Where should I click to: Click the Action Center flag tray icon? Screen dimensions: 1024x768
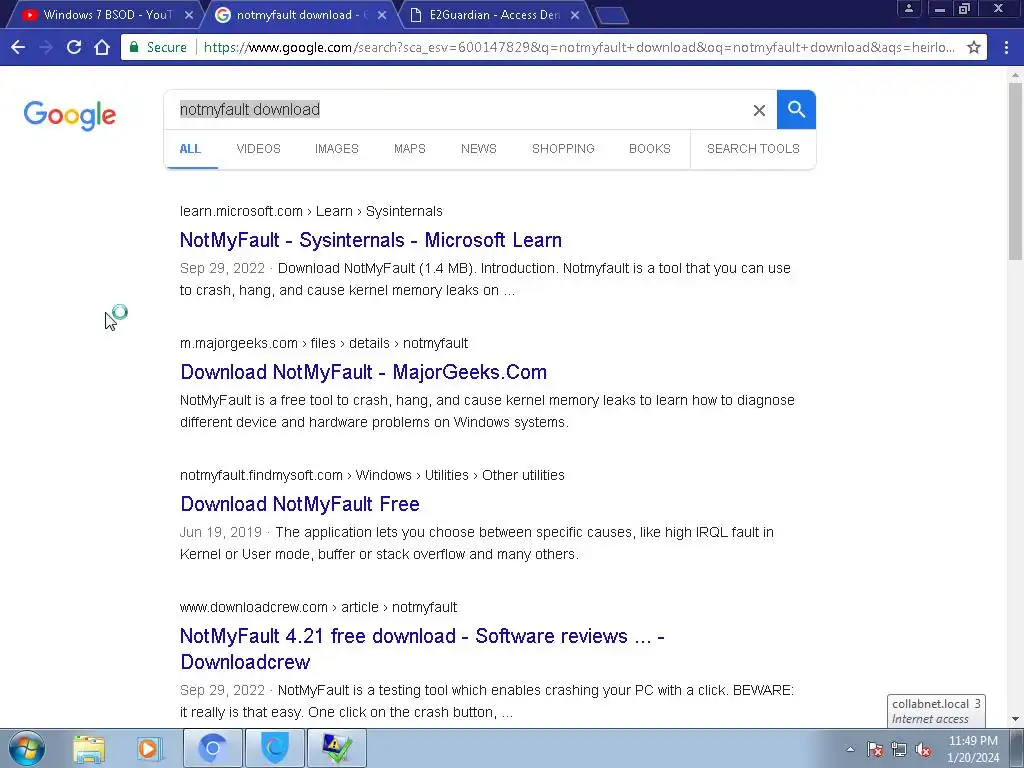tap(874, 749)
